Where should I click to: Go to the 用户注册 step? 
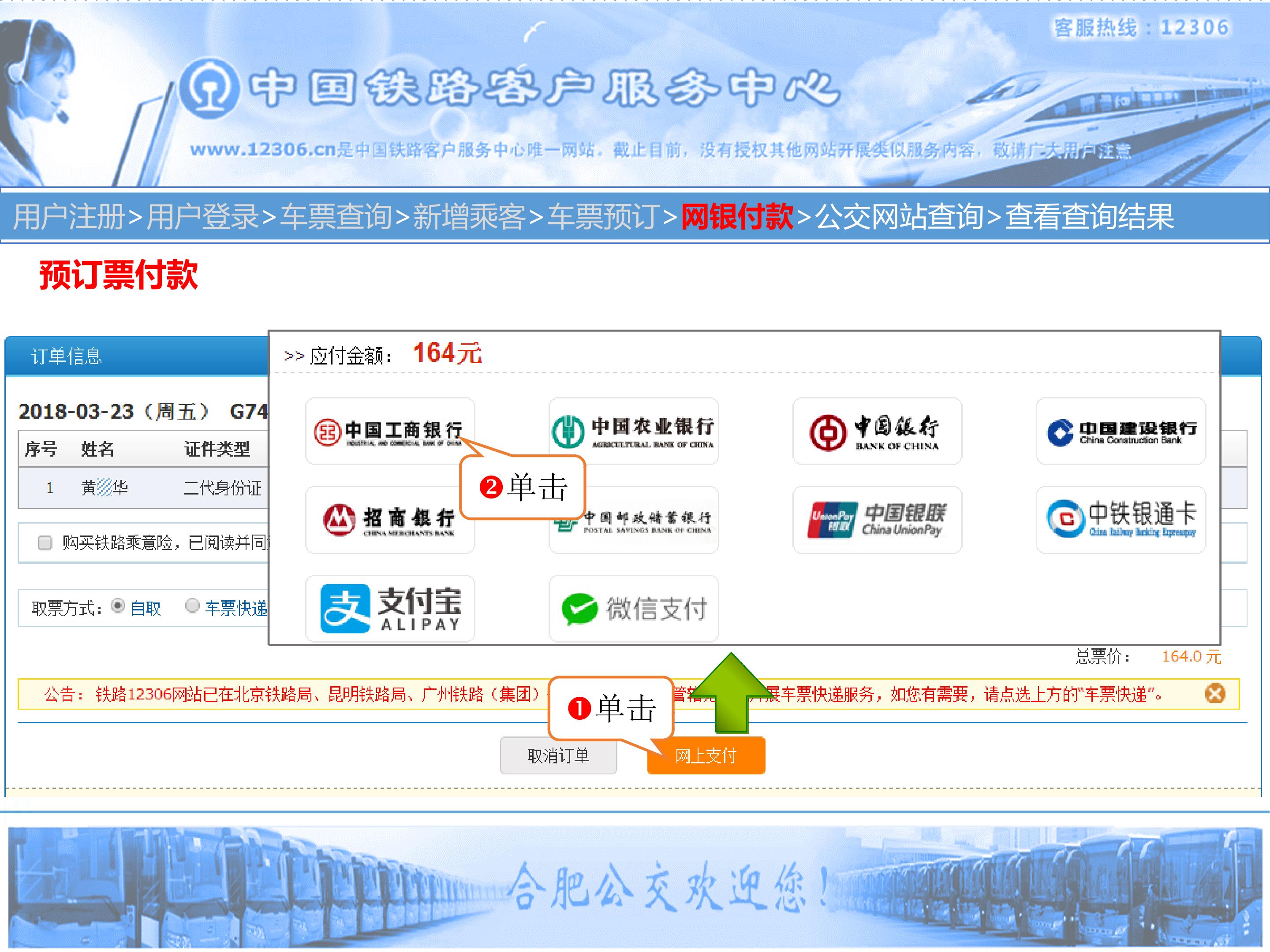click(x=69, y=217)
